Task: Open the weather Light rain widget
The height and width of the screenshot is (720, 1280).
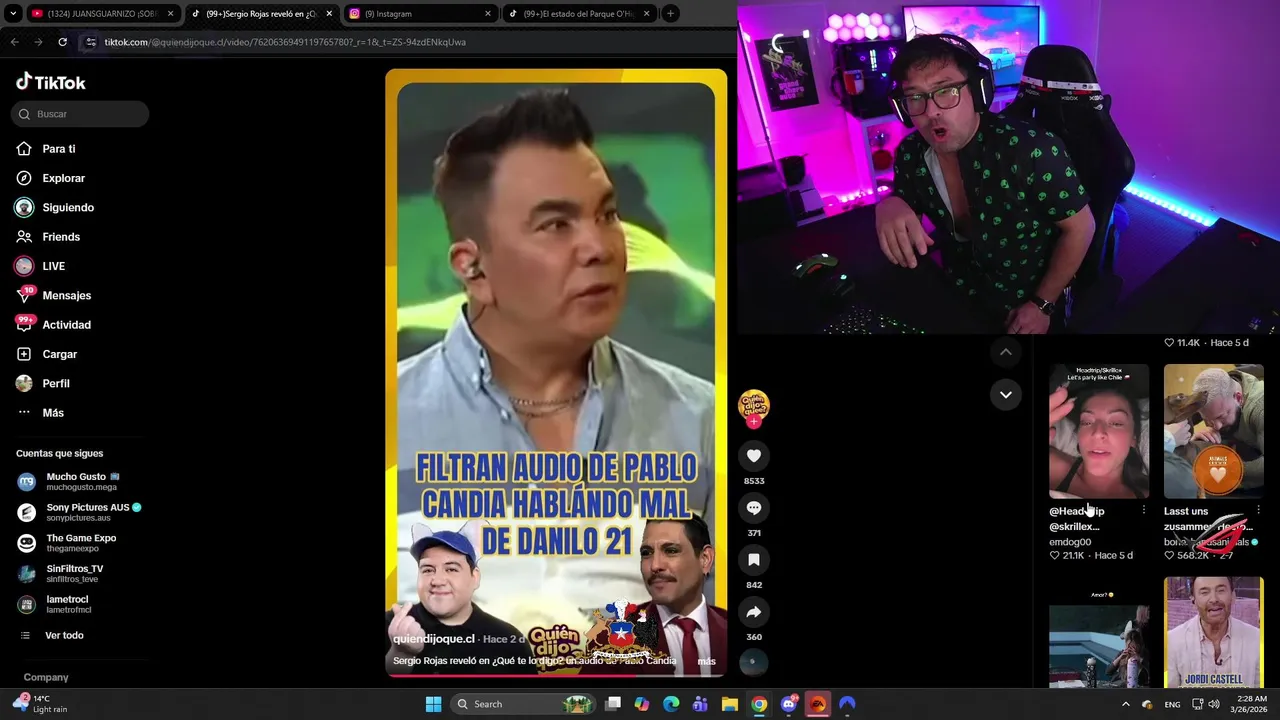Action: coord(40,704)
